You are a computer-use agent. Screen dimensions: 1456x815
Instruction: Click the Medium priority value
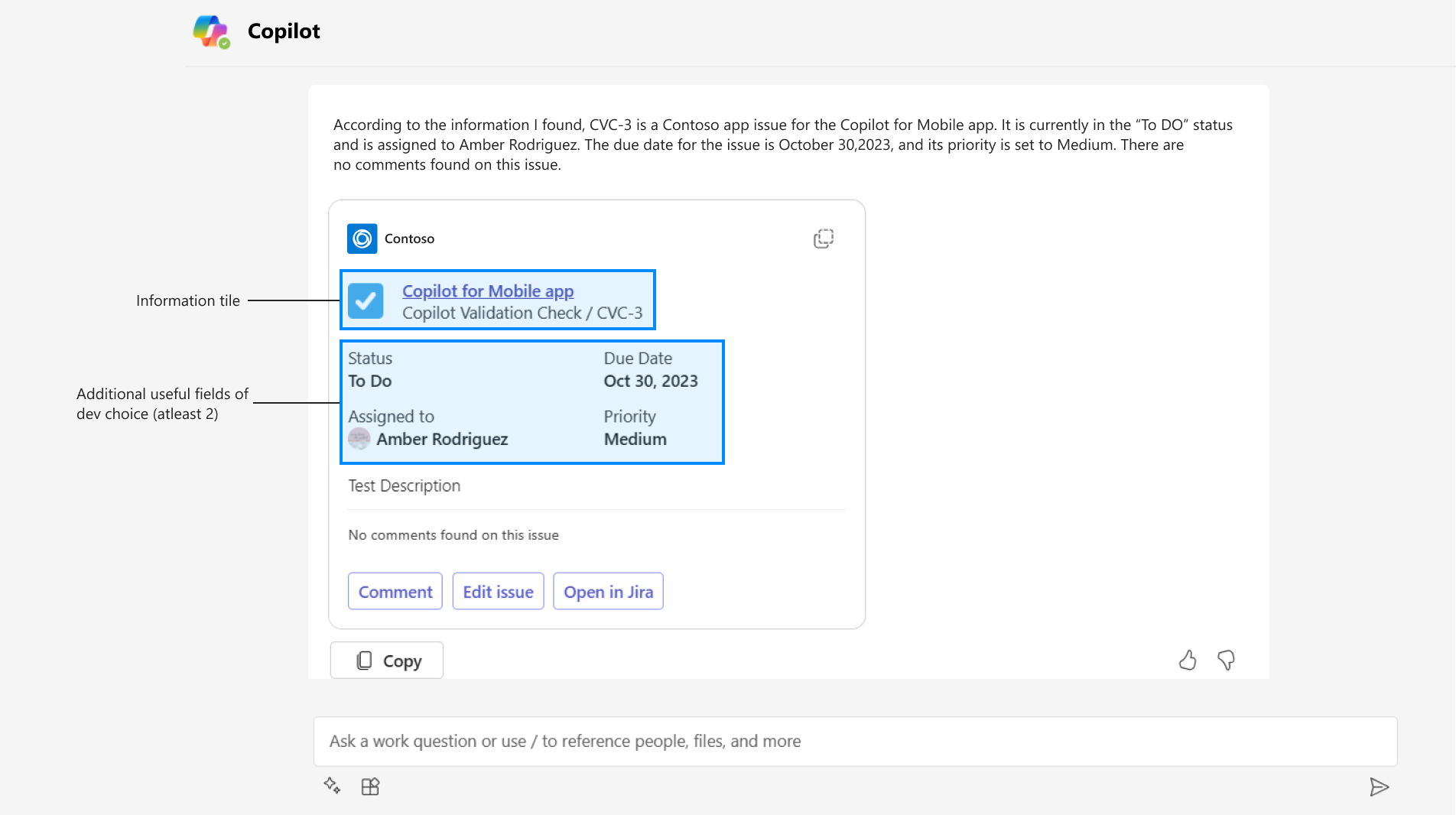tap(635, 440)
